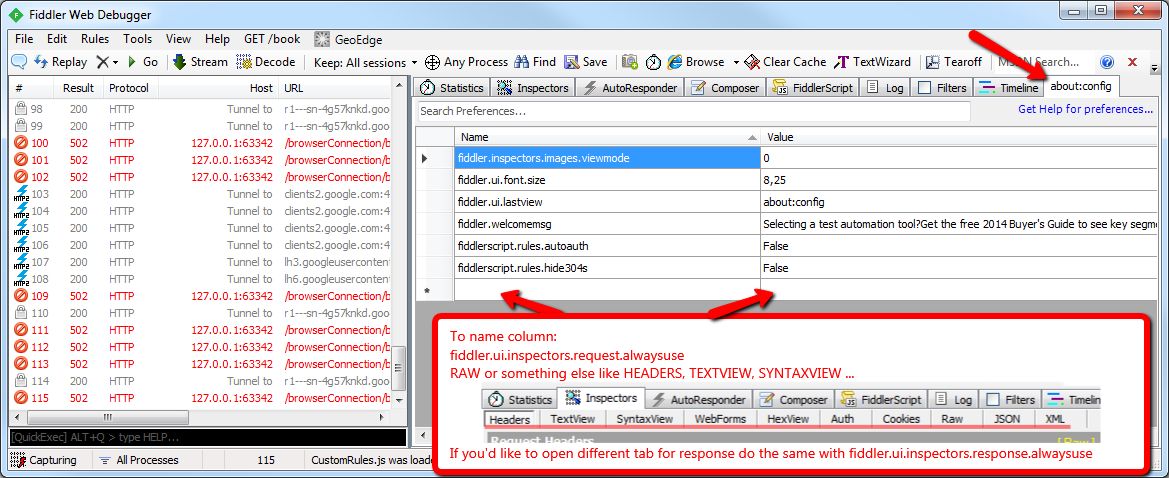Screen dimensions: 1169x478
Task: Click the red X toolbar icon
Action: point(1132,62)
